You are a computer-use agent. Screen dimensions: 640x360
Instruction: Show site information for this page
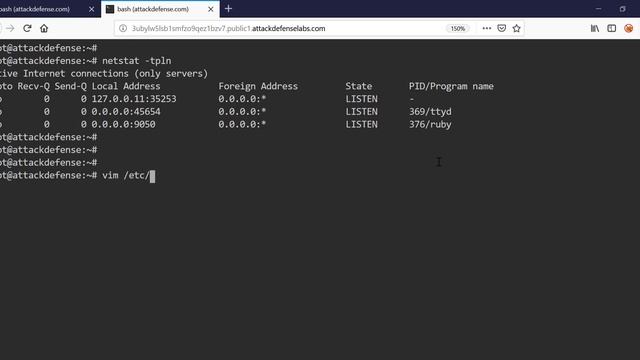coord(123,28)
